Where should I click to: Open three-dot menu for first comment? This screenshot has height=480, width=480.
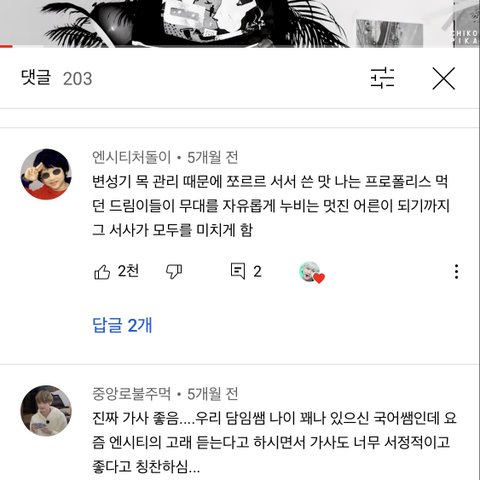[456, 272]
